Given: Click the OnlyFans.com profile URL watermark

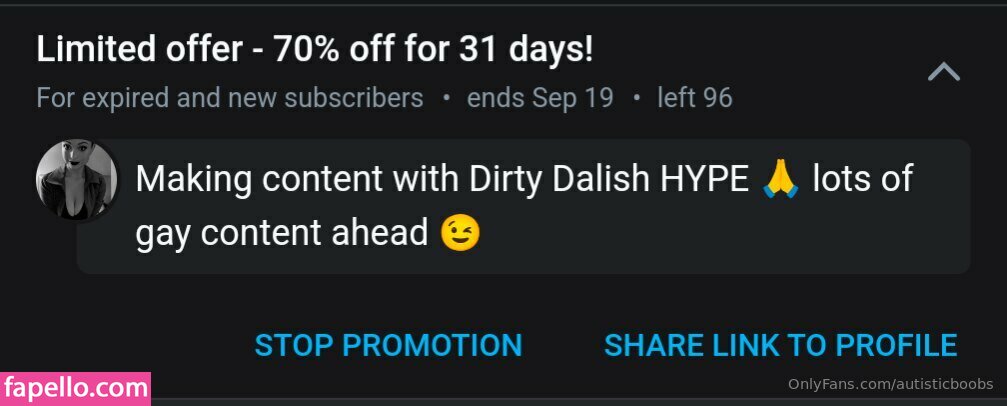Looking at the screenshot, I should [x=890, y=385].
